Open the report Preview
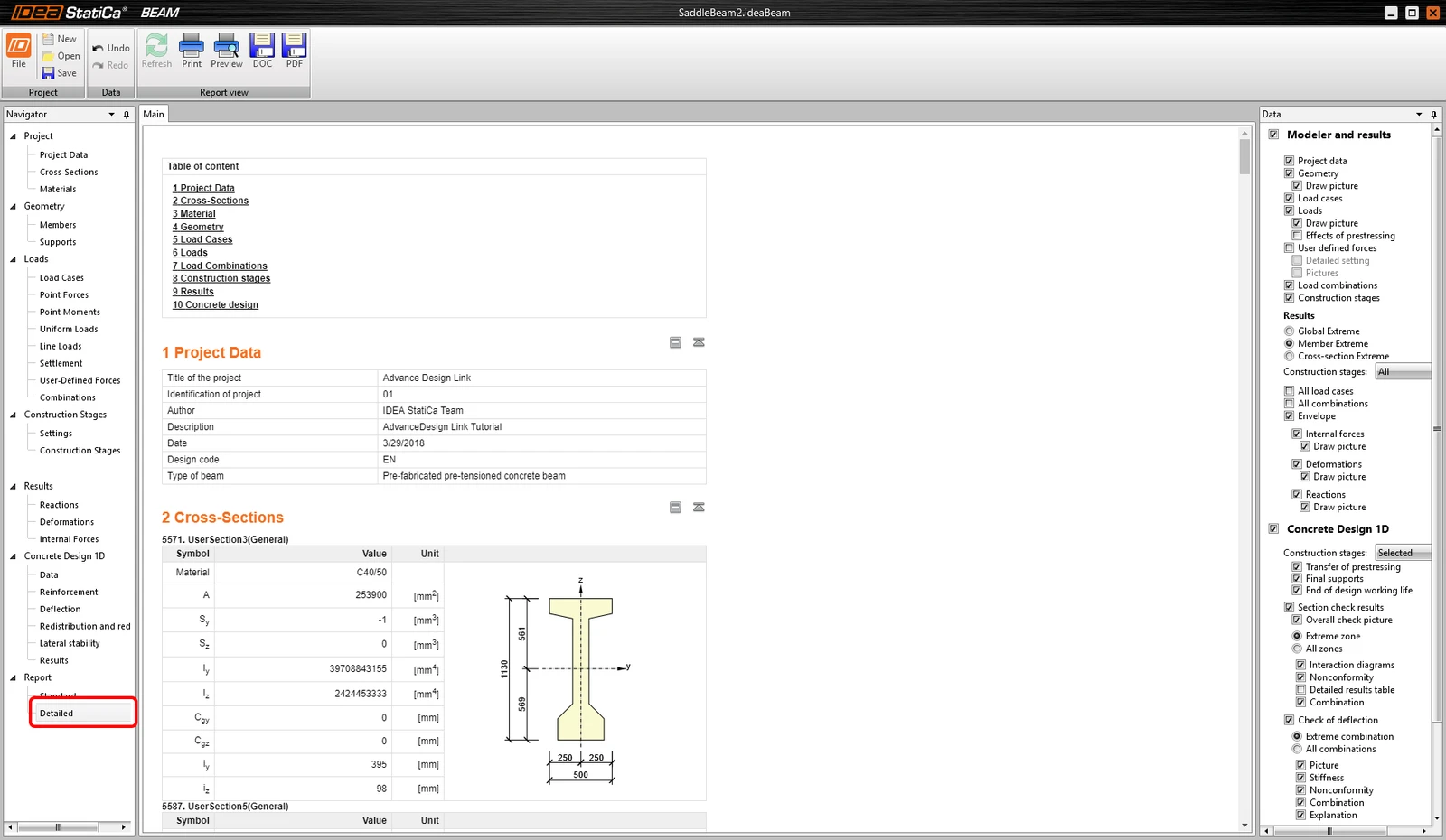Viewport: 1446px width, 840px height. [x=227, y=51]
